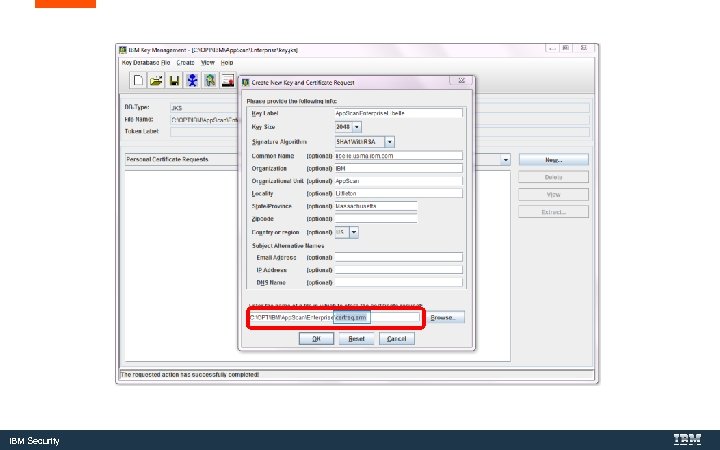
Task: Open the Key Database File menu
Action: pos(146,62)
